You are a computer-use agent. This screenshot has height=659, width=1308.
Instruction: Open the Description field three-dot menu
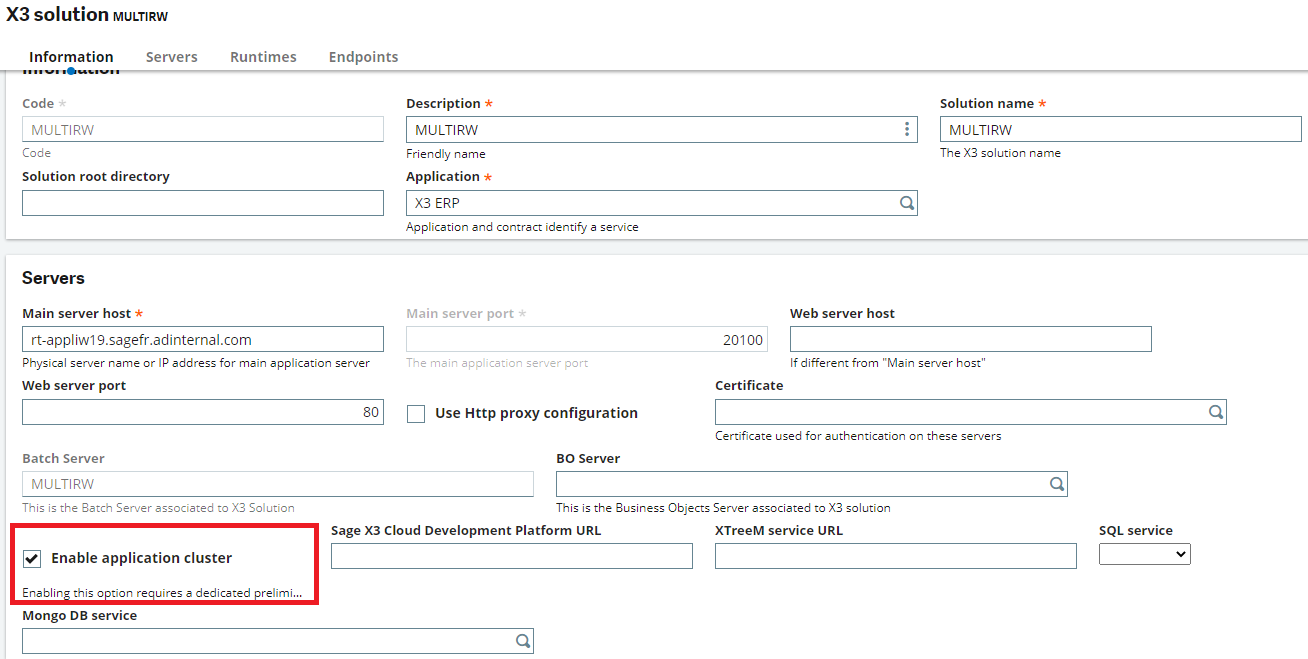pyautogui.click(x=906, y=129)
